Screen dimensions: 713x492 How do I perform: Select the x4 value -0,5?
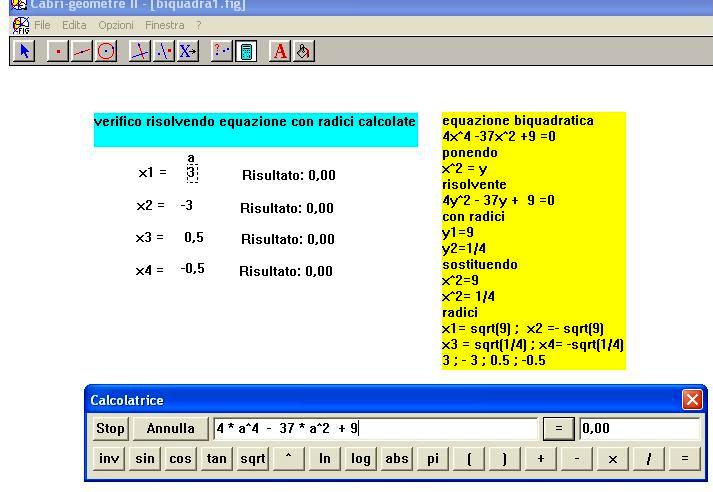point(193,269)
